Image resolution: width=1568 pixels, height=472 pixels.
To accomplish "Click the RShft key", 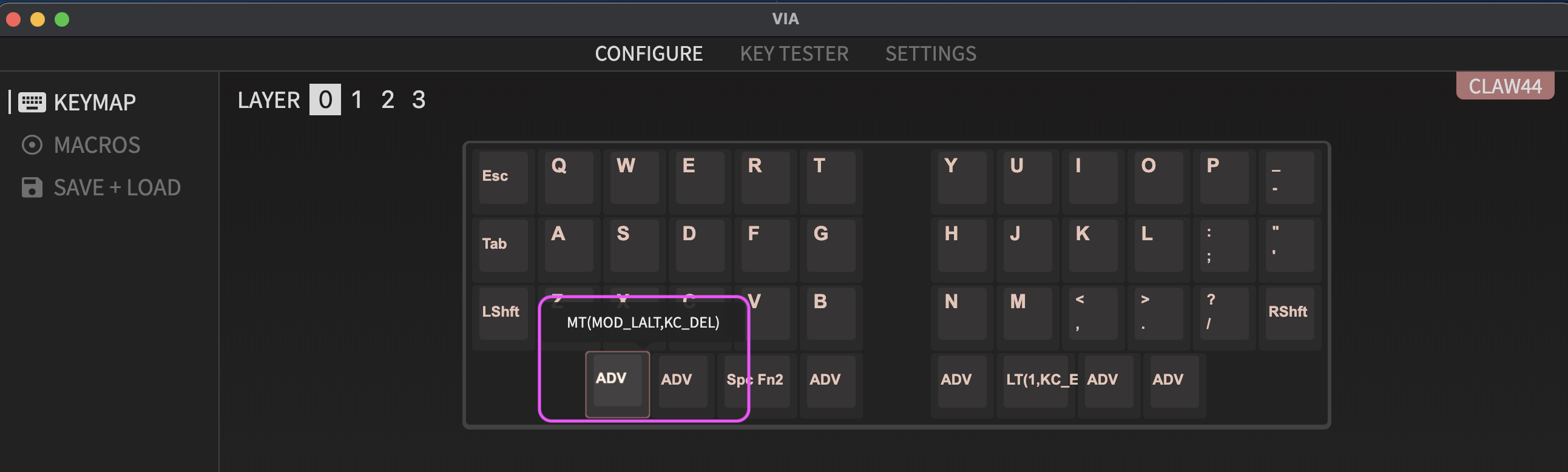I will coord(1289,312).
